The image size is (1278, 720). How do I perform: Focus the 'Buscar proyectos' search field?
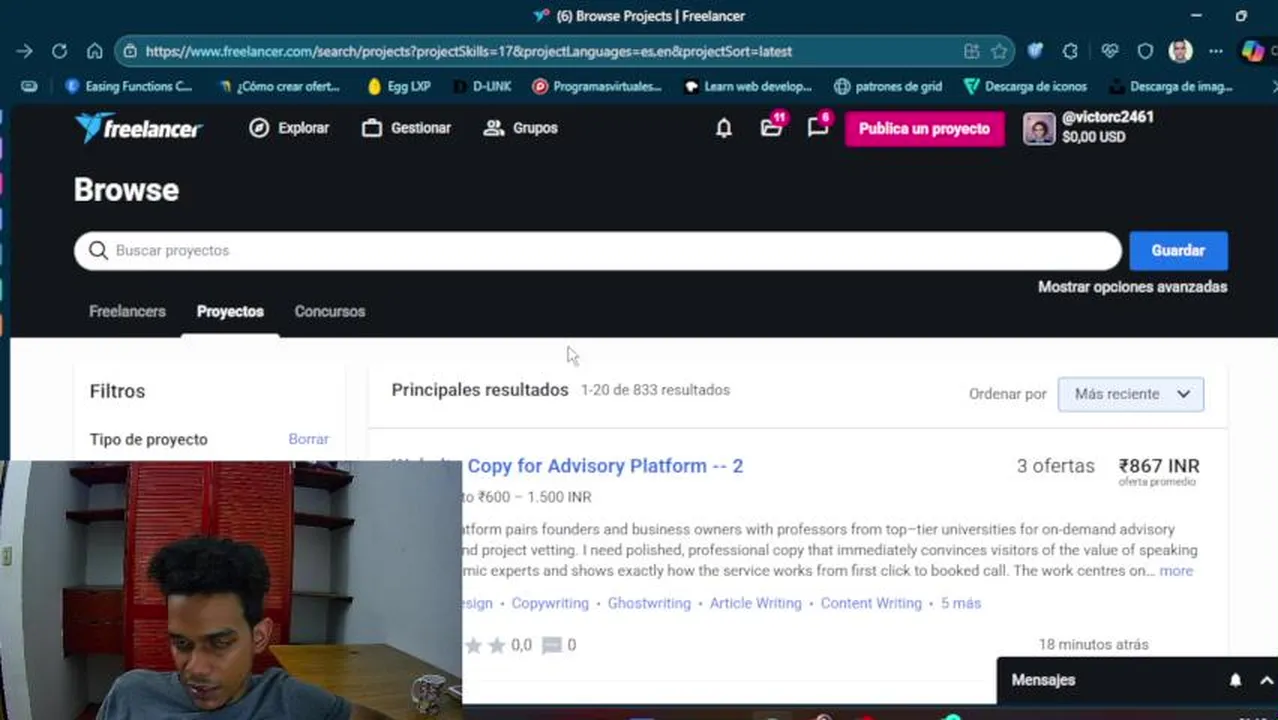(597, 250)
